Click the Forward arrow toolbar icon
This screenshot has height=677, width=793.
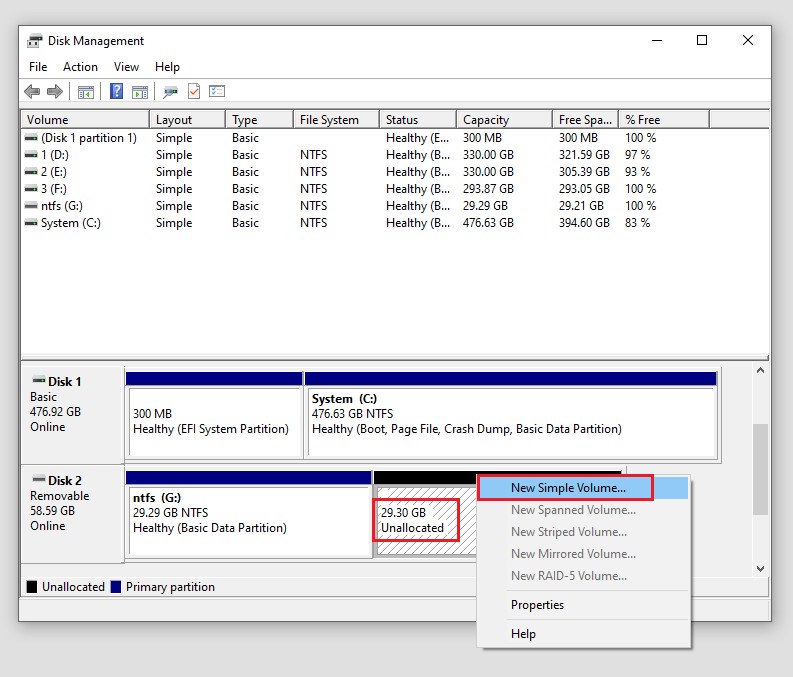coord(55,92)
